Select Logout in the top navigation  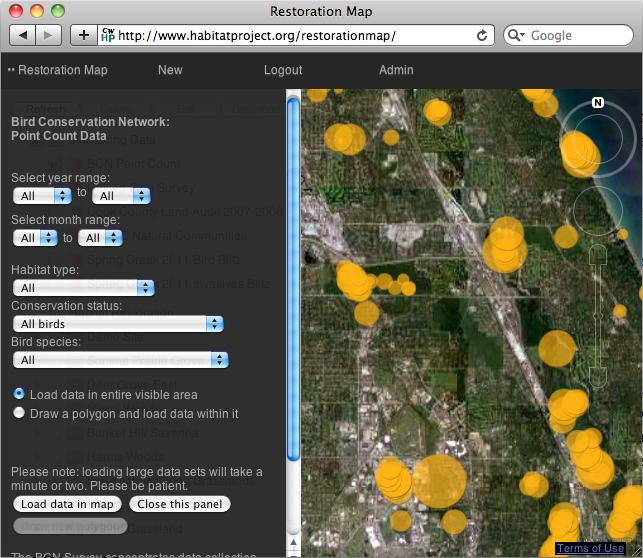point(283,70)
